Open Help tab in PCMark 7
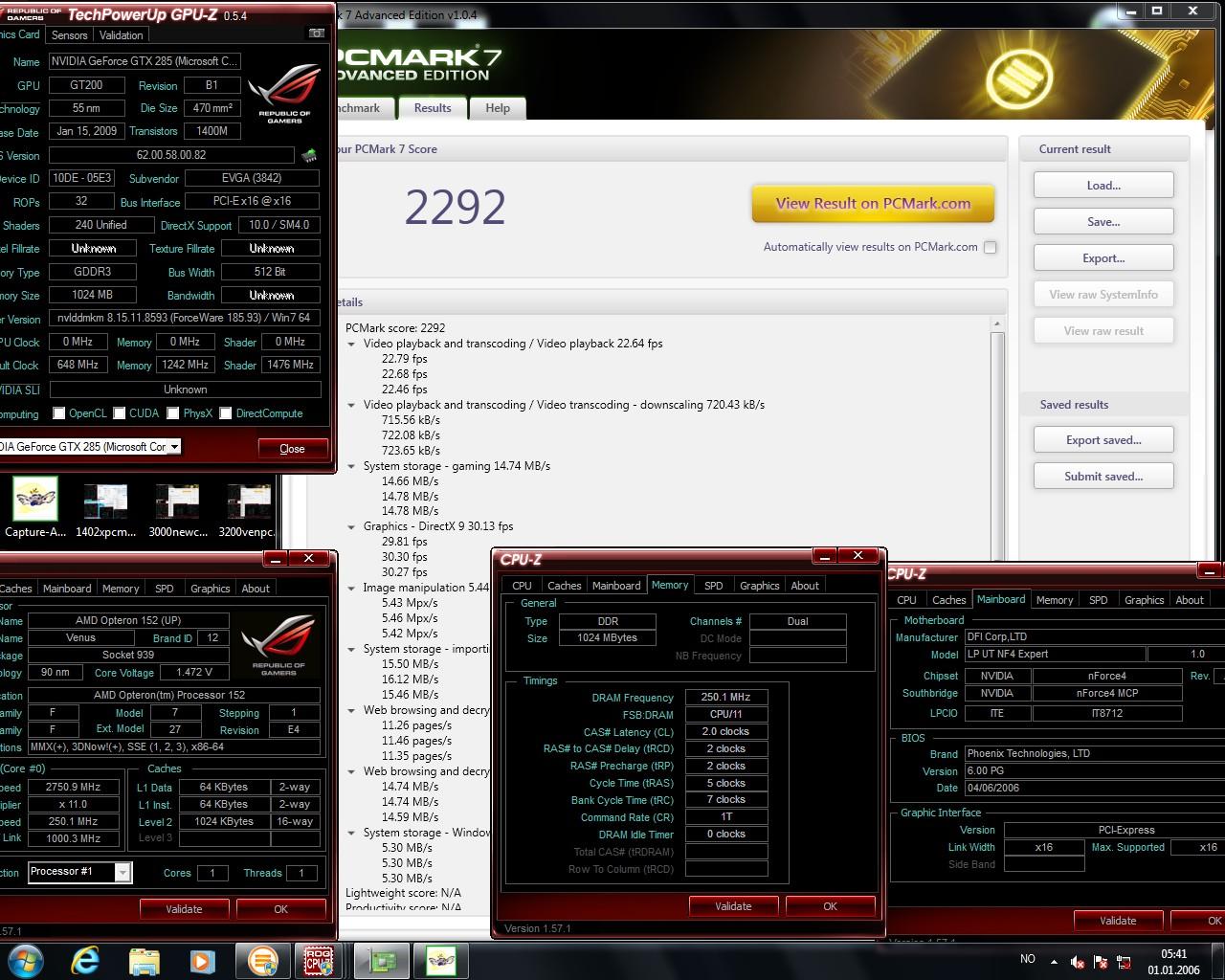The image size is (1225, 980). click(x=498, y=108)
